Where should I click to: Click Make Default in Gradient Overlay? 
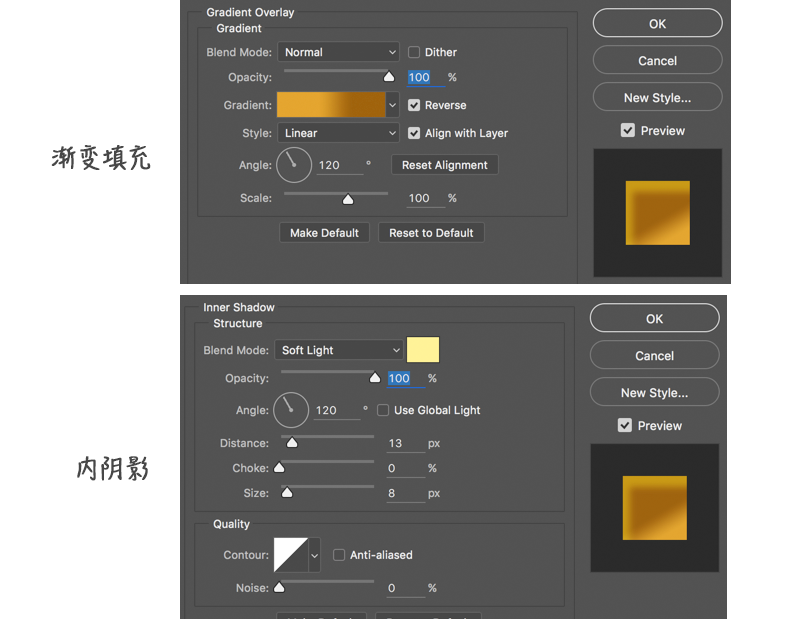(x=324, y=233)
